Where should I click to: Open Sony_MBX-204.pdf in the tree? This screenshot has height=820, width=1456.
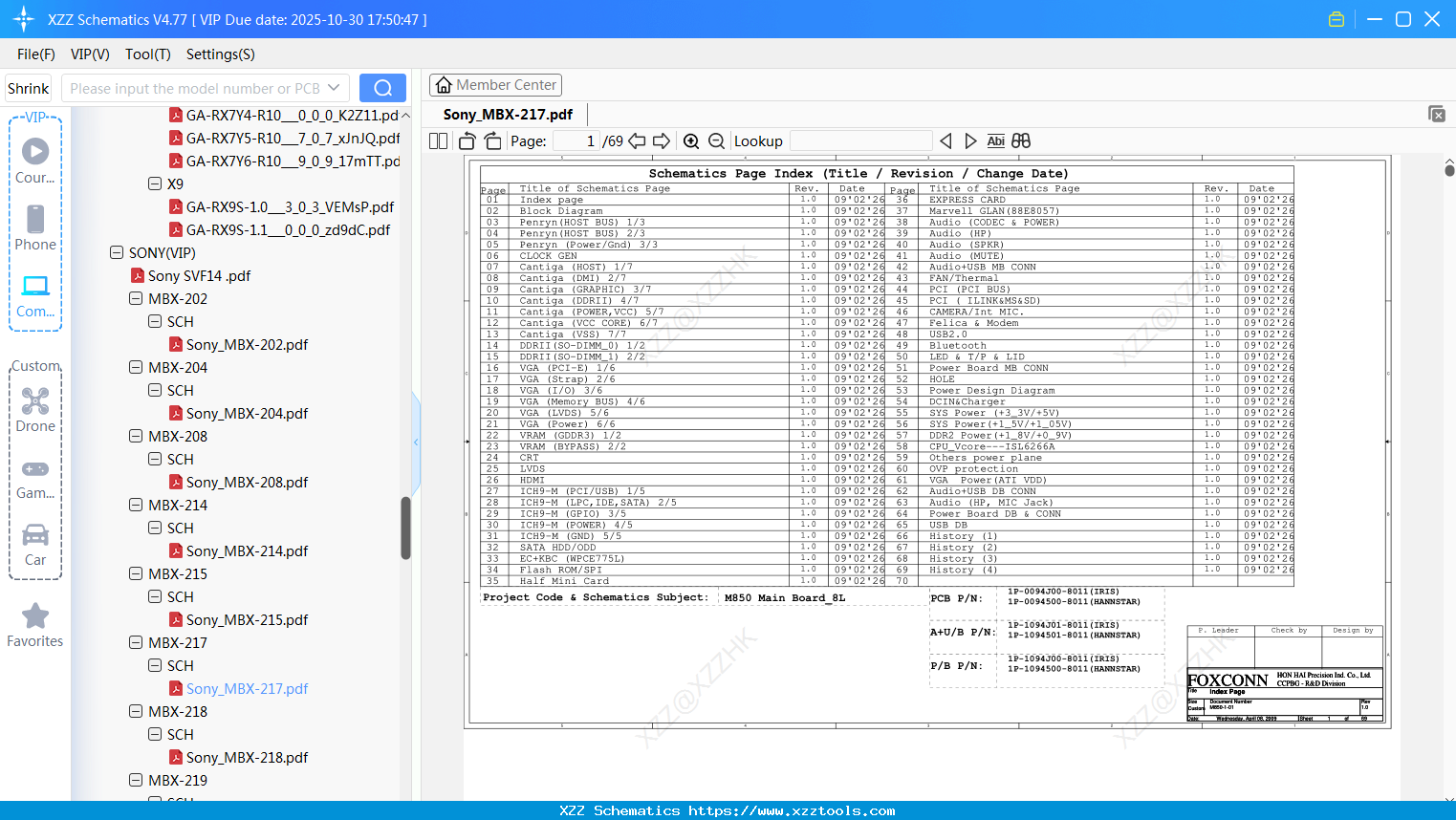point(247,413)
